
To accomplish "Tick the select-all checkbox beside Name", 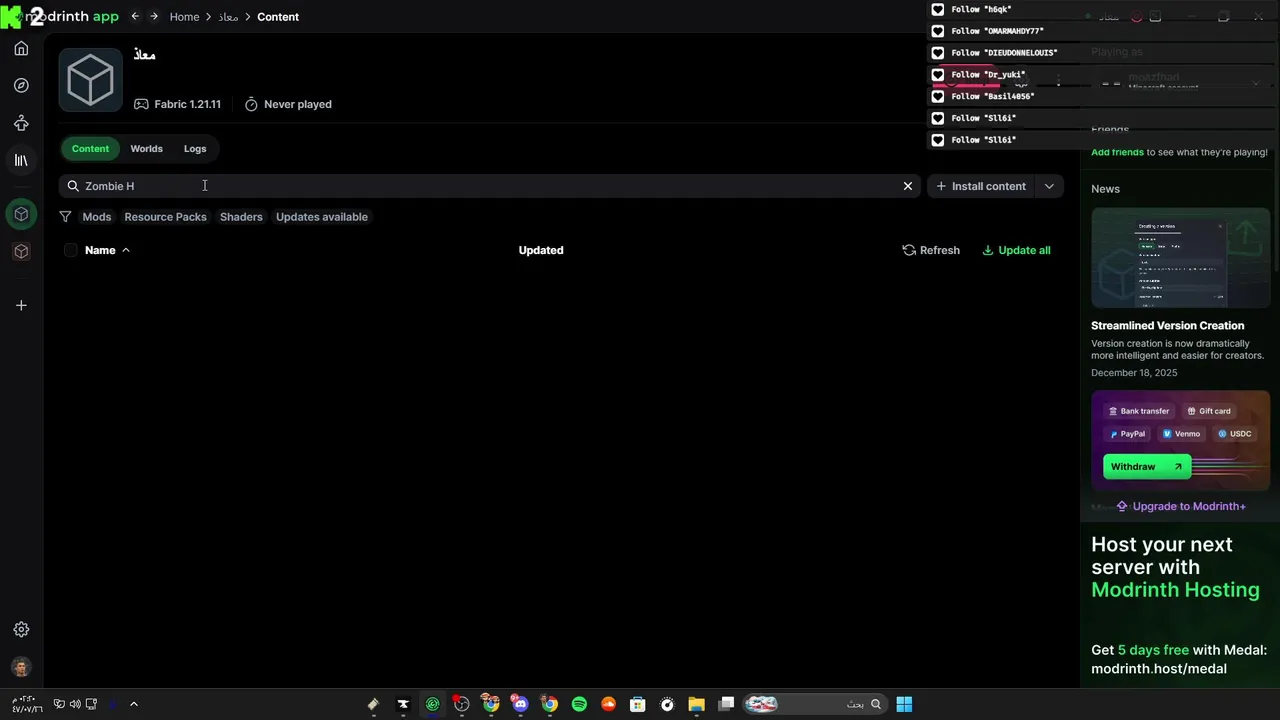I will coord(70,250).
